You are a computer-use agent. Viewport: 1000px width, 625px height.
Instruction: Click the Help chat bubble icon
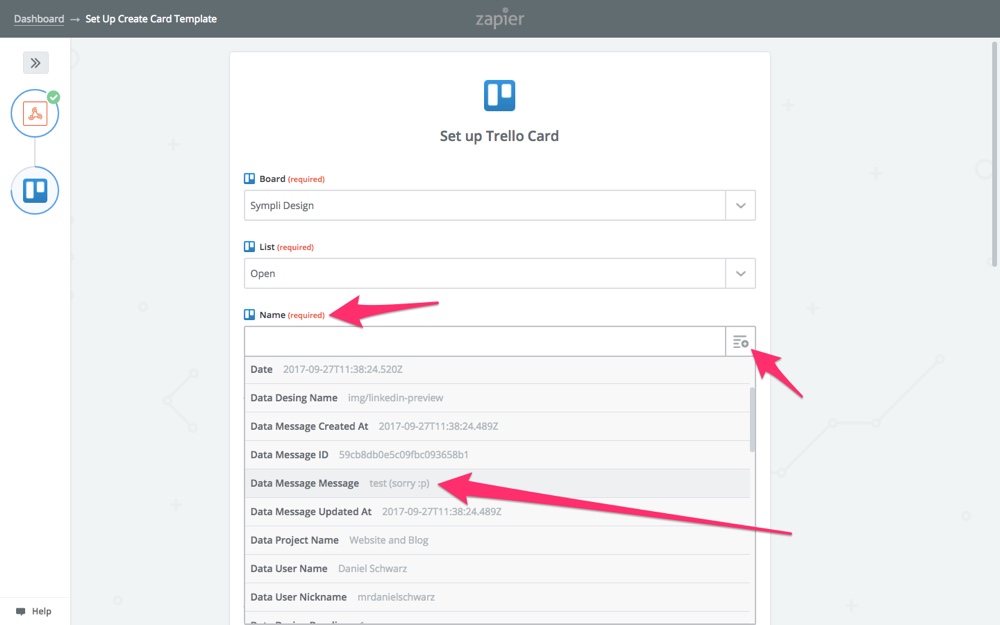[x=20, y=611]
